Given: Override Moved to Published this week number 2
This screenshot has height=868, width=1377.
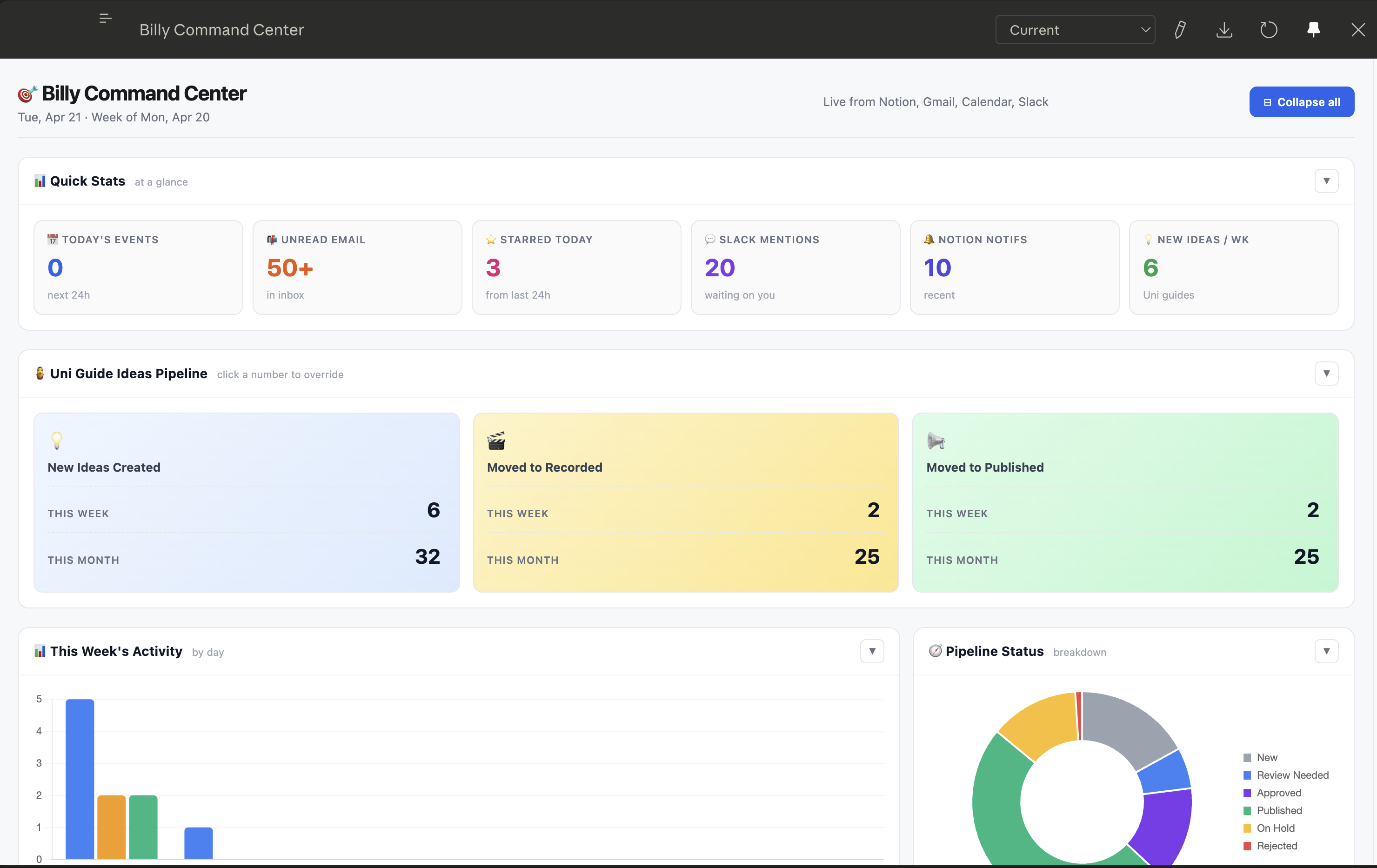Looking at the screenshot, I should point(1313,510).
